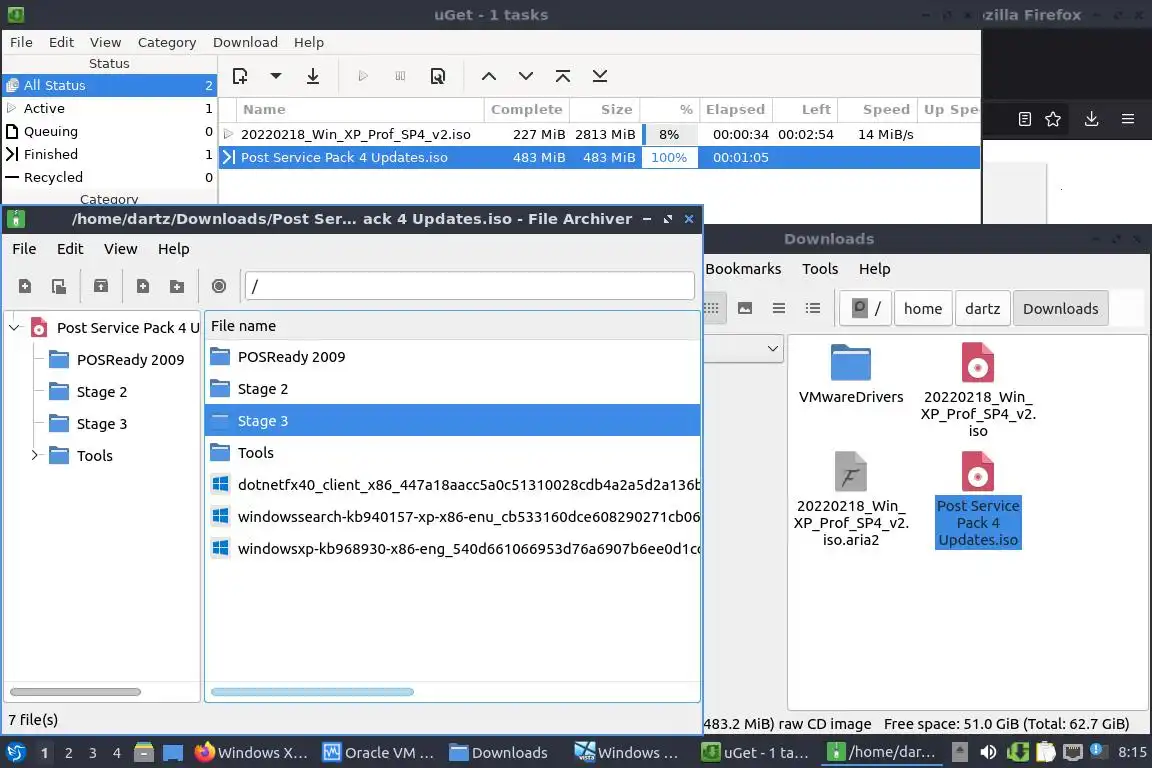Screen dimensions: 1152x768
Task: Switch Downloads window to detailed list view
Action: click(x=813, y=309)
